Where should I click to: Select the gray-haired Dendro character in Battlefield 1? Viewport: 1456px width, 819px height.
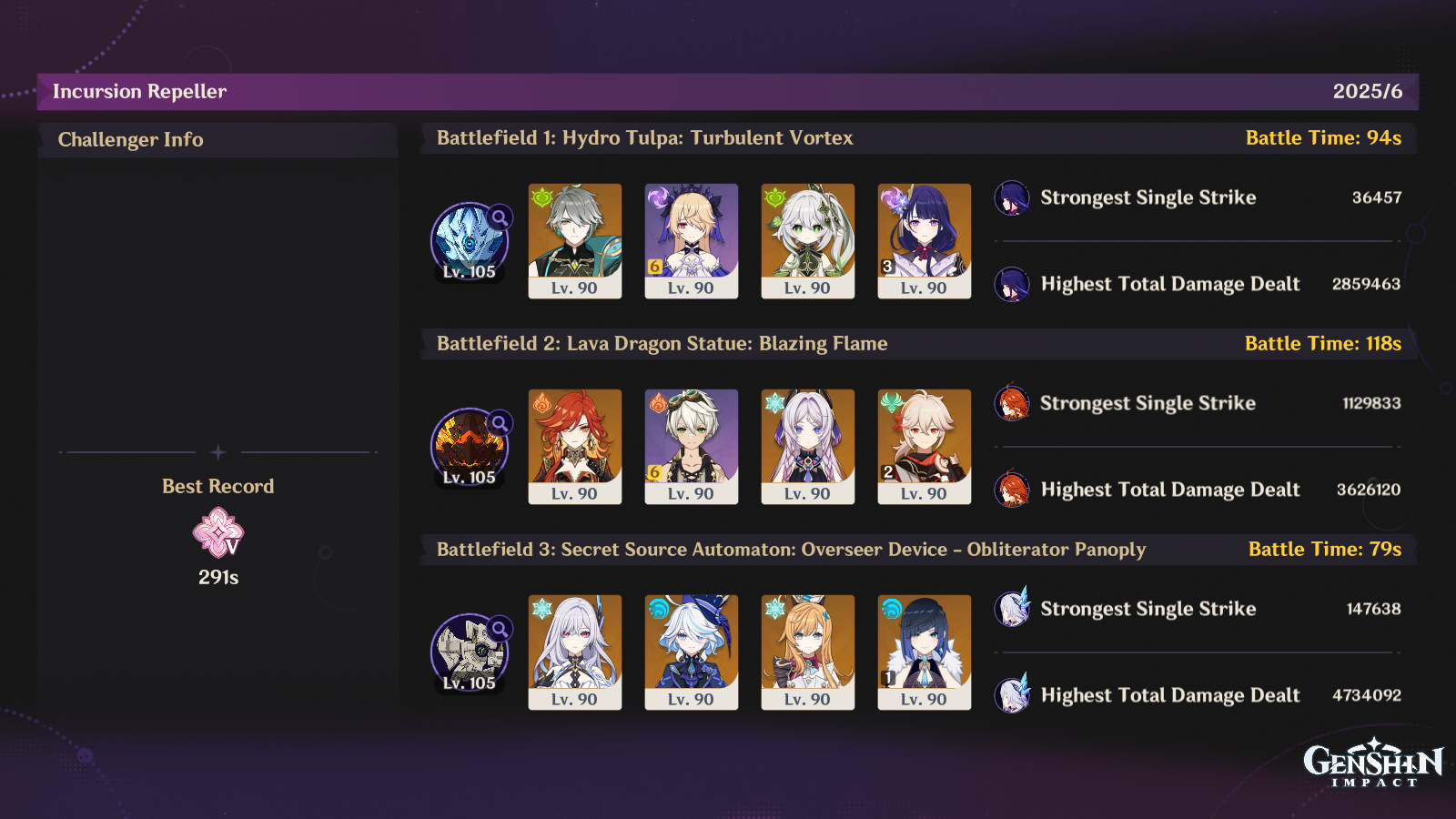click(x=575, y=241)
